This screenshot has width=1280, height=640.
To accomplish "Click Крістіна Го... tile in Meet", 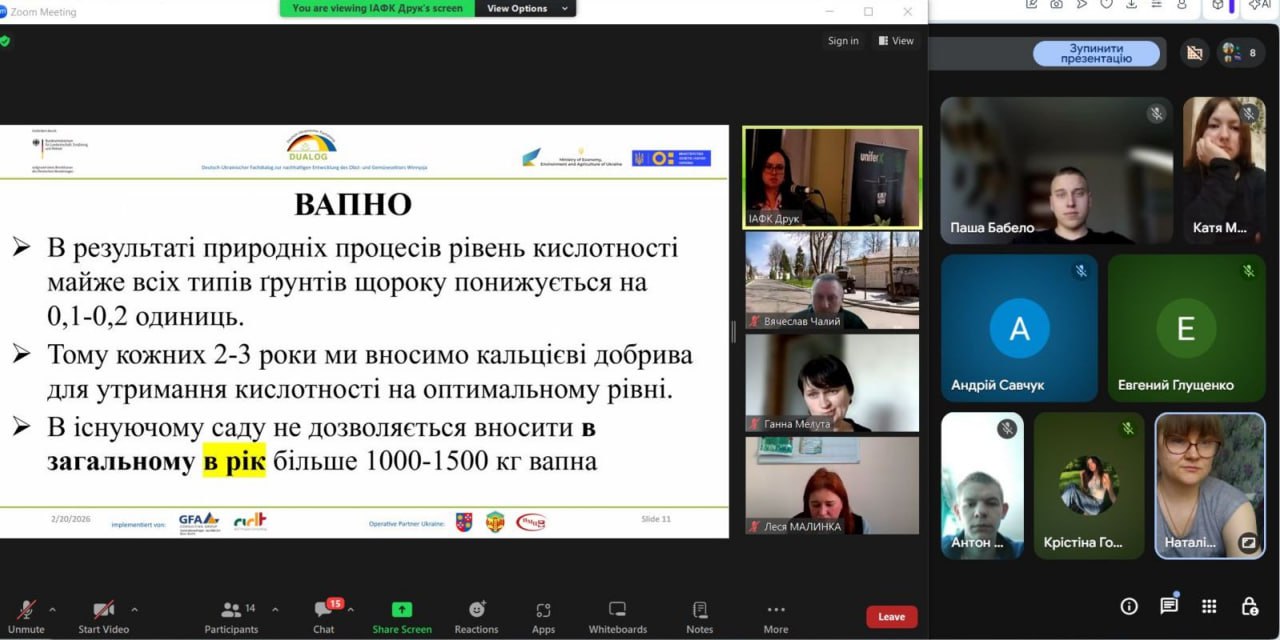I will coord(1089,485).
